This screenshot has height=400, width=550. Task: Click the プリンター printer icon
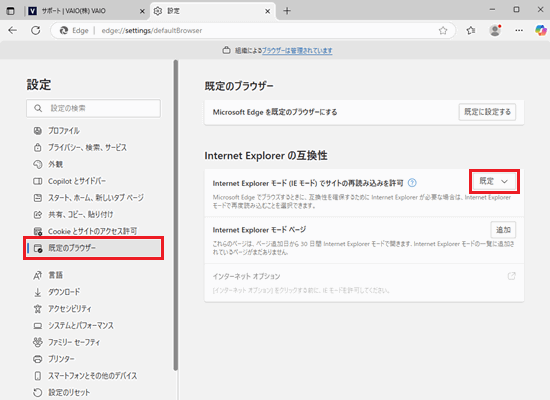(38, 359)
